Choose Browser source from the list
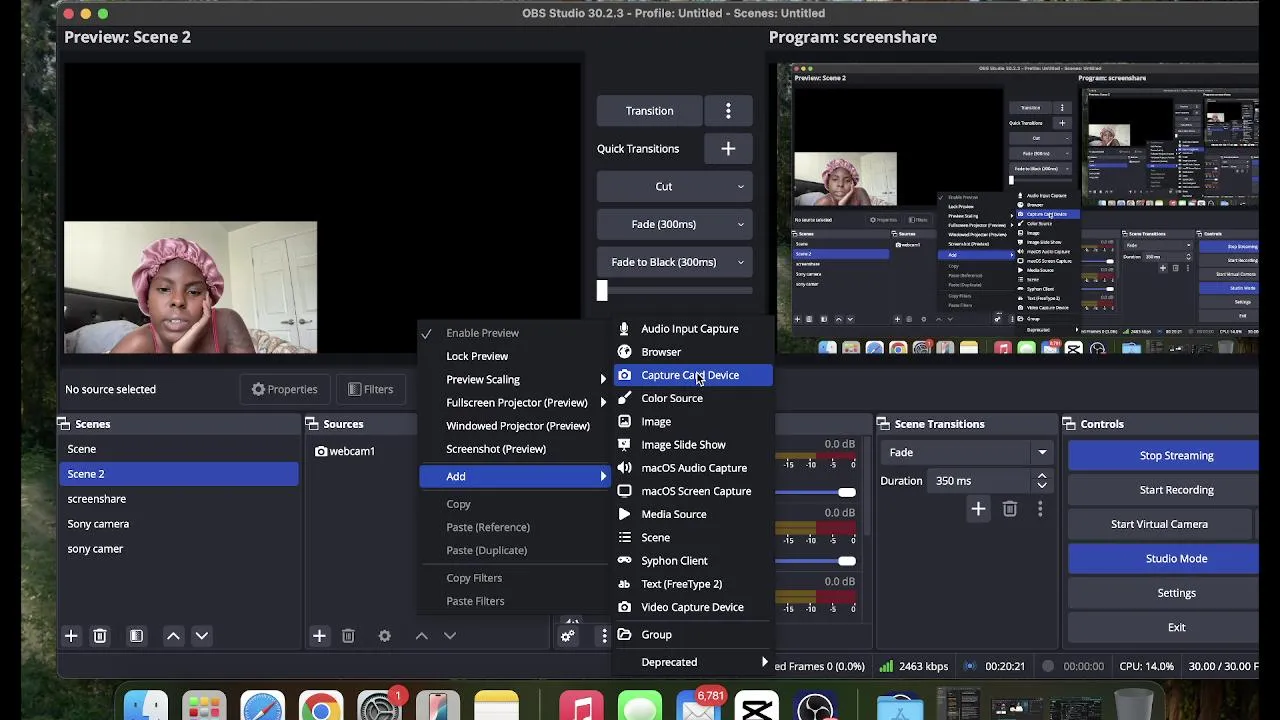This screenshot has height=720, width=1280. click(x=694, y=352)
